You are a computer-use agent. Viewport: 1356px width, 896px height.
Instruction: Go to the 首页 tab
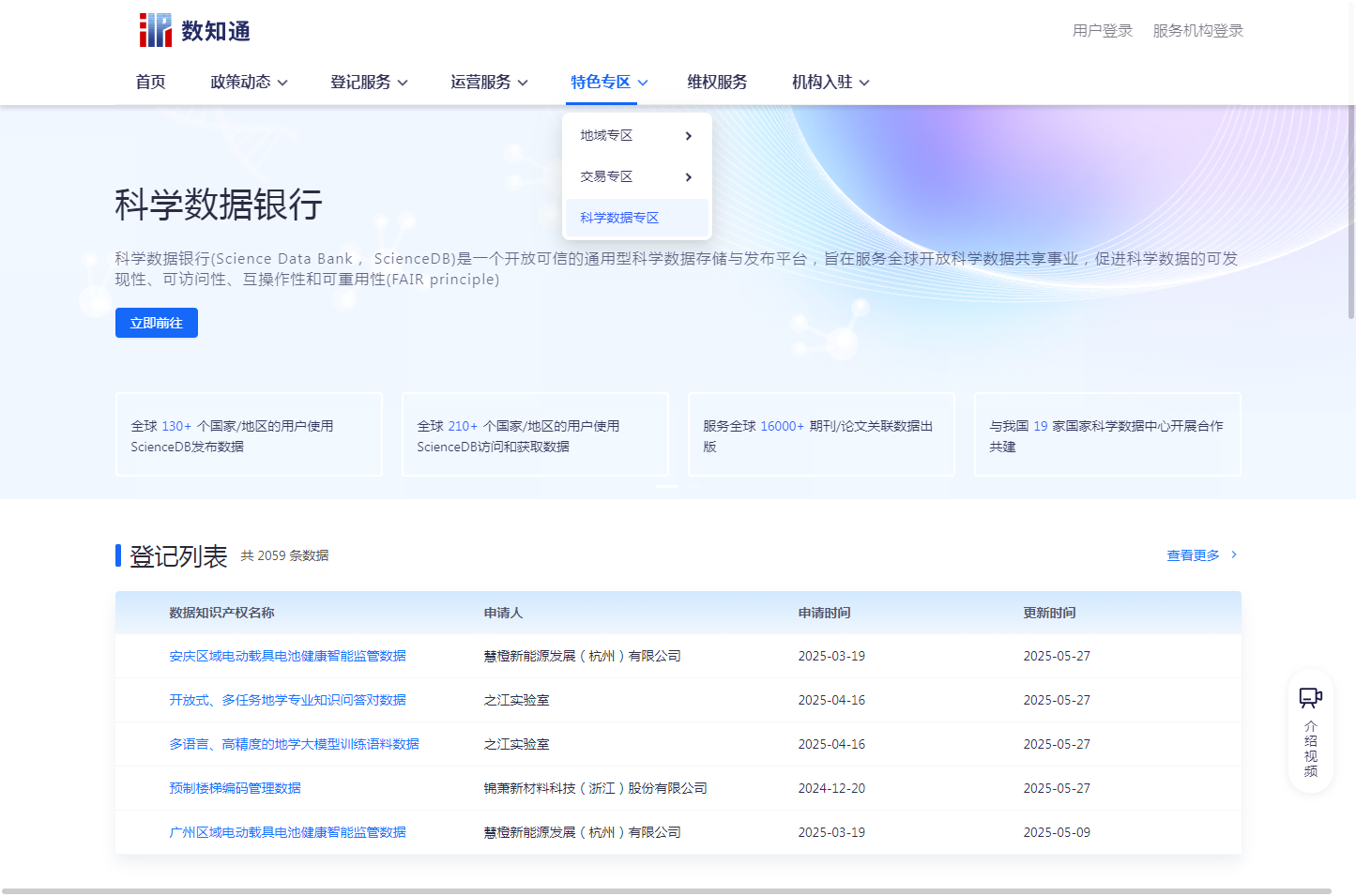tap(150, 83)
